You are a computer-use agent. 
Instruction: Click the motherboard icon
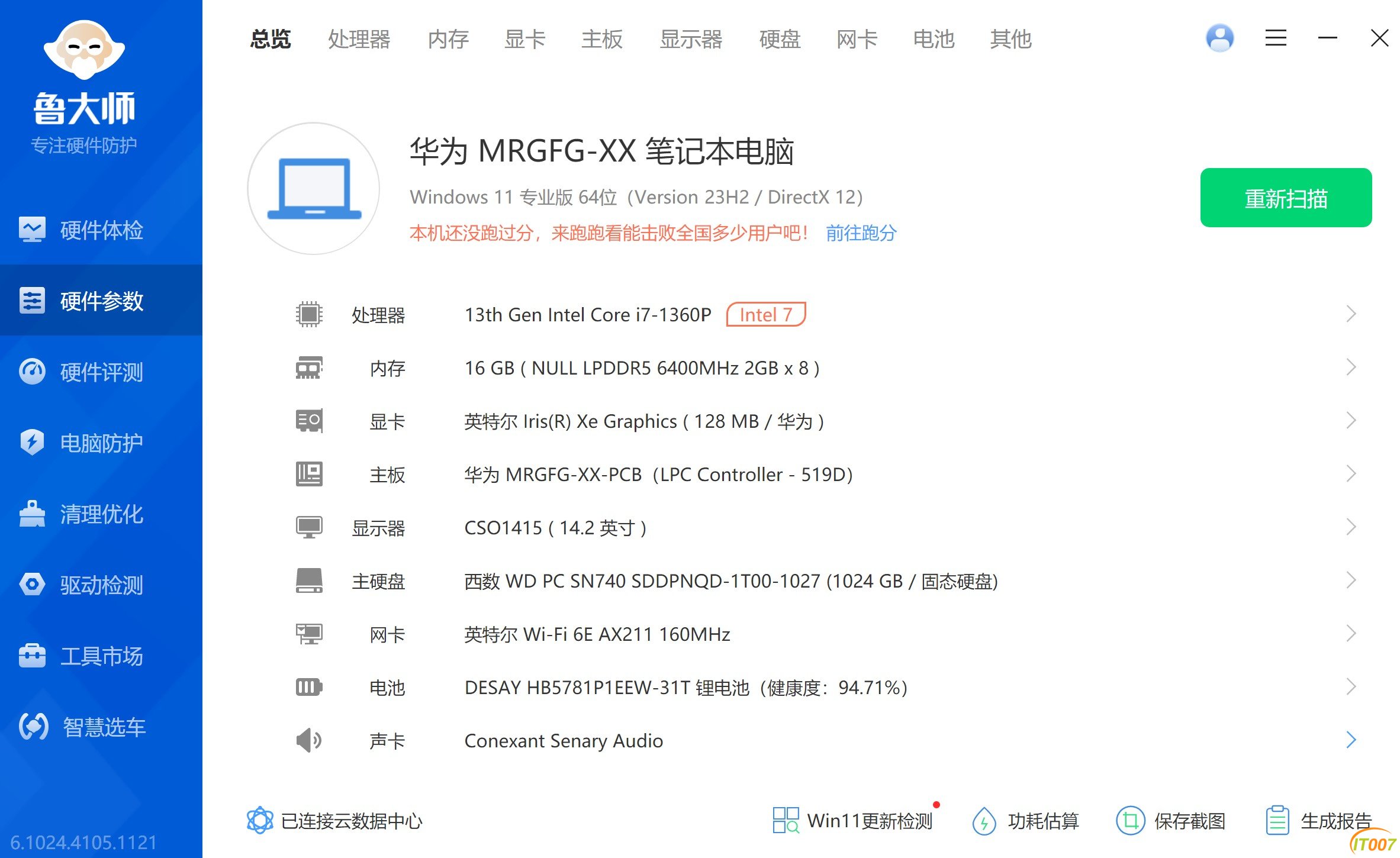pos(309,474)
